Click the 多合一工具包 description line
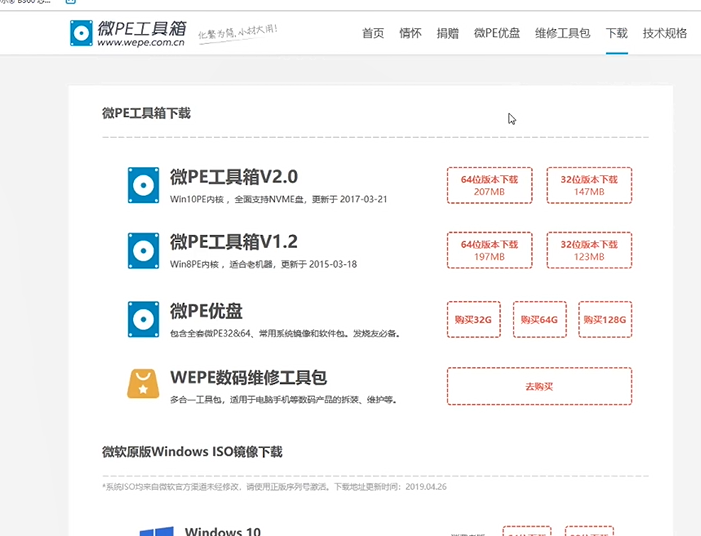The width and height of the screenshot is (701, 536). coord(283,399)
